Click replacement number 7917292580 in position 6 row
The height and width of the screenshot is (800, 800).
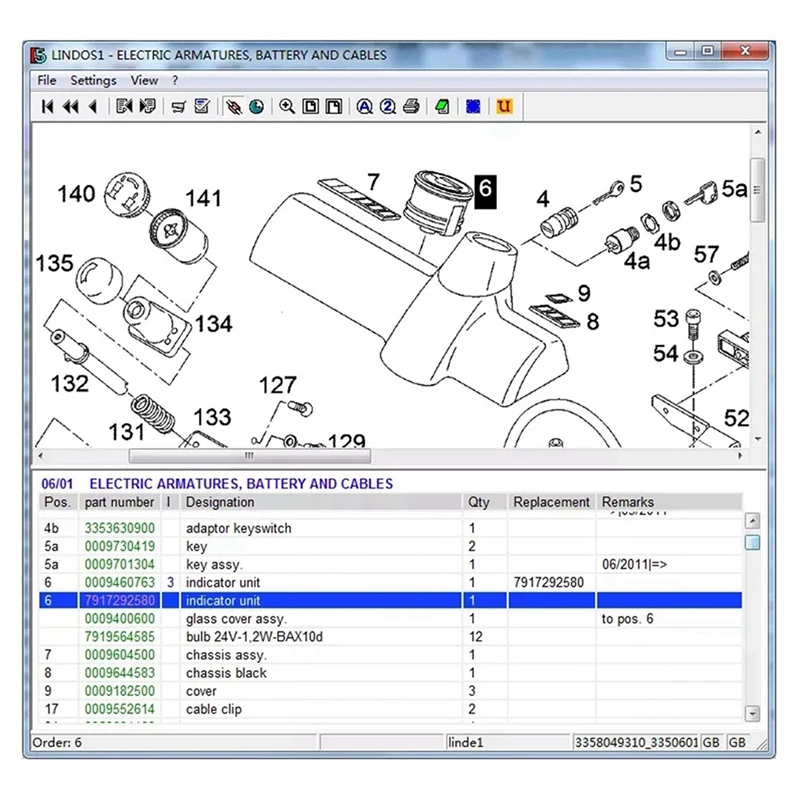[x=548, y=582]
